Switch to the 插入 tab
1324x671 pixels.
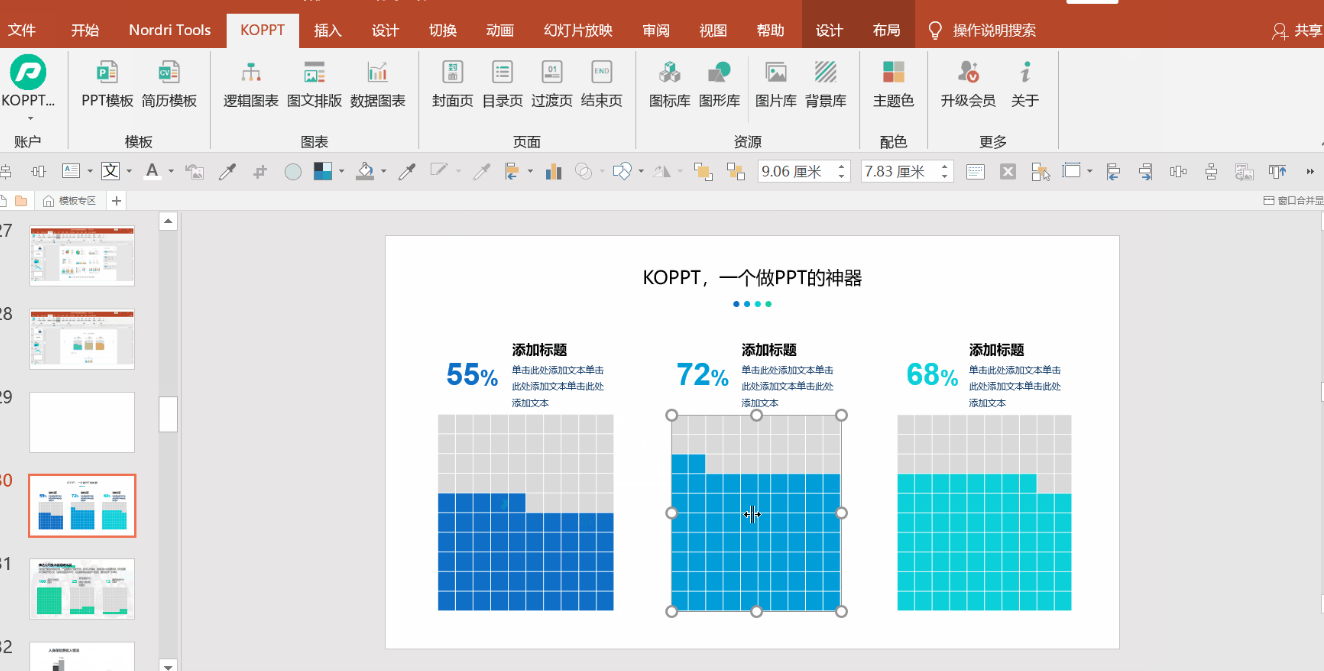point(328,30)
